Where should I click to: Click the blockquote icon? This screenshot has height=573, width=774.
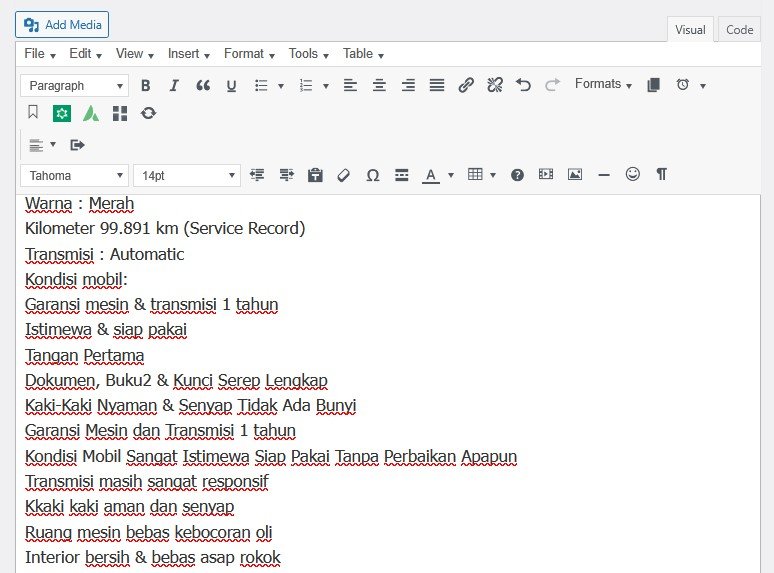point(203,86)
